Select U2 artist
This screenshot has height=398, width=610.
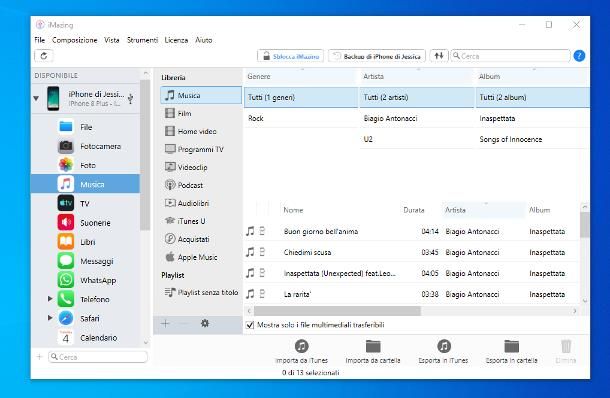416,139
